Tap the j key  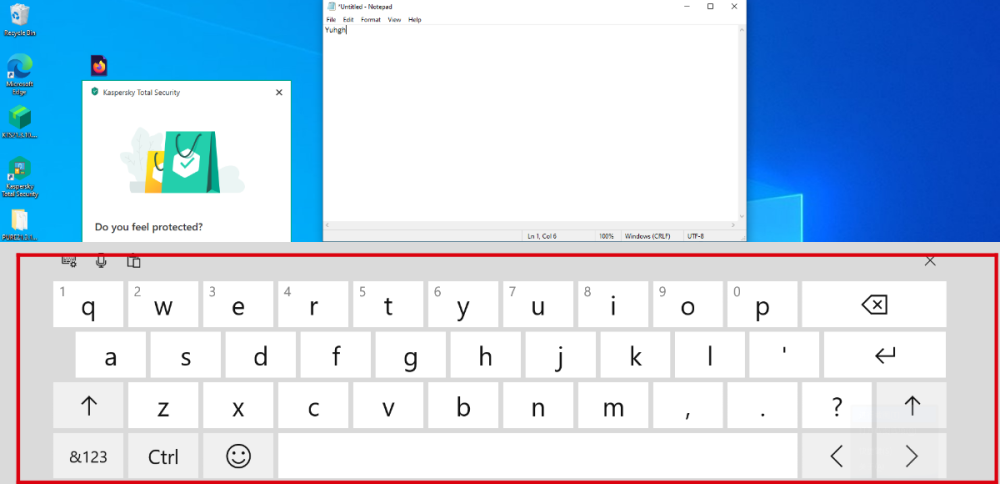561,355
